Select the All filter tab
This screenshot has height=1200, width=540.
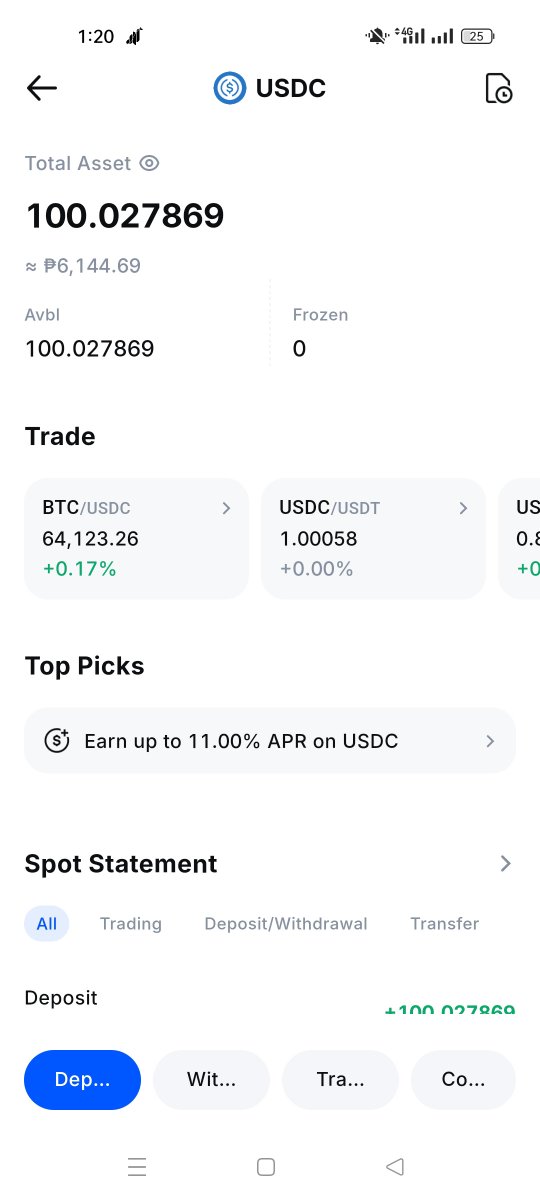click(x=47, y=923)
